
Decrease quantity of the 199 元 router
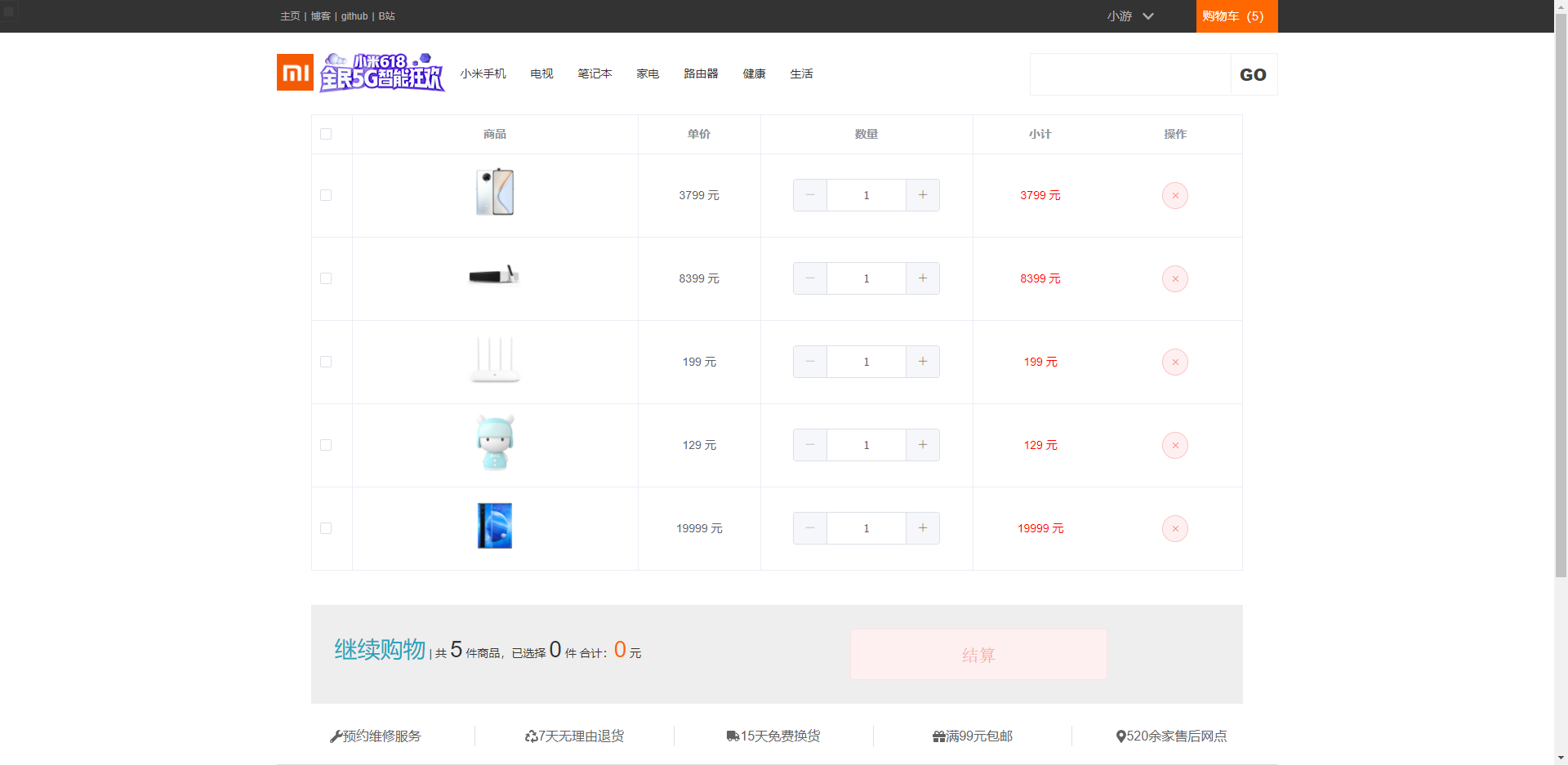tap(810, 362)
